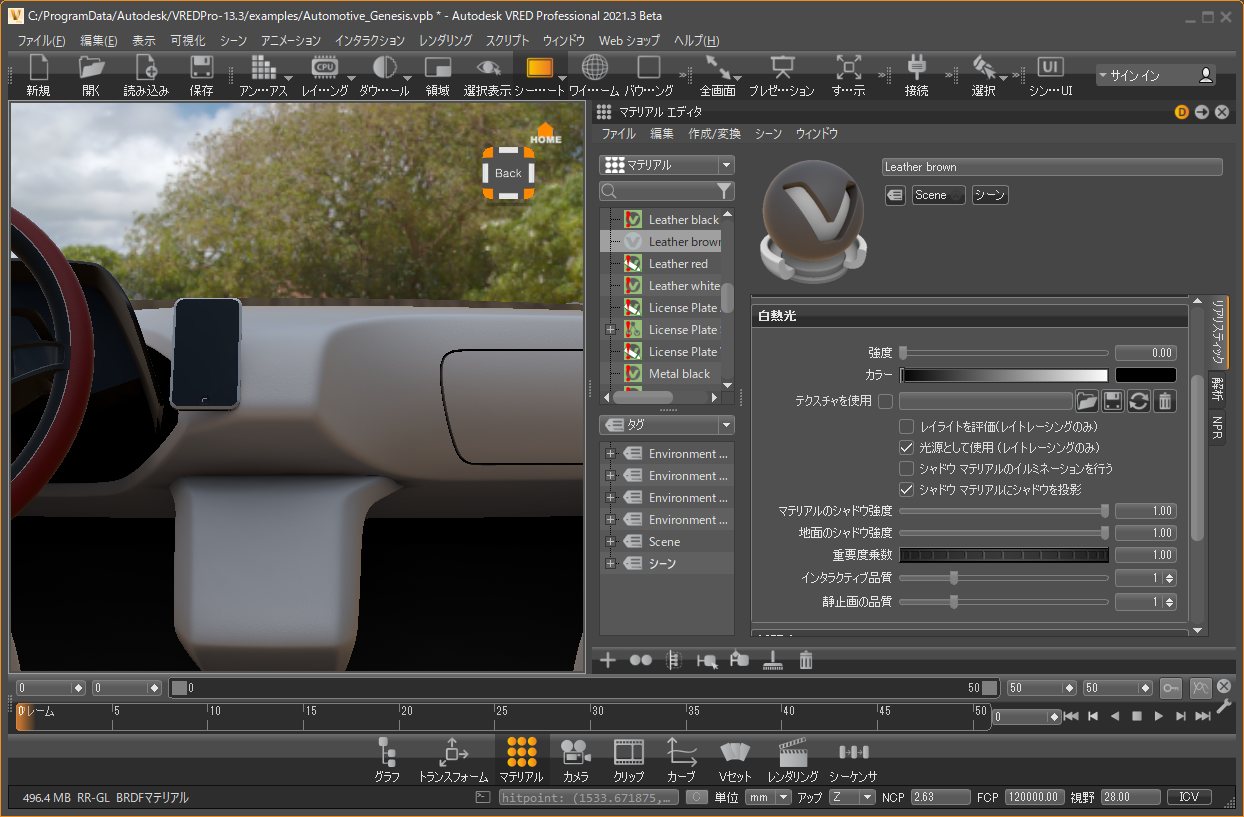Screen dimensions: 1244x817
Task: Toggle the circular button beside the hitpoint field
Action: [x=698, y=797]
